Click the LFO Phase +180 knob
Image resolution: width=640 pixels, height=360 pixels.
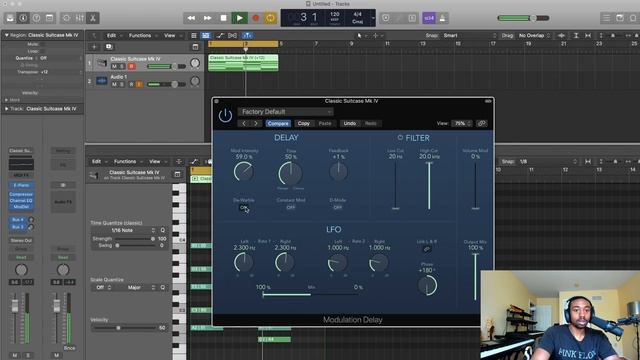click(x=427, y=285)
